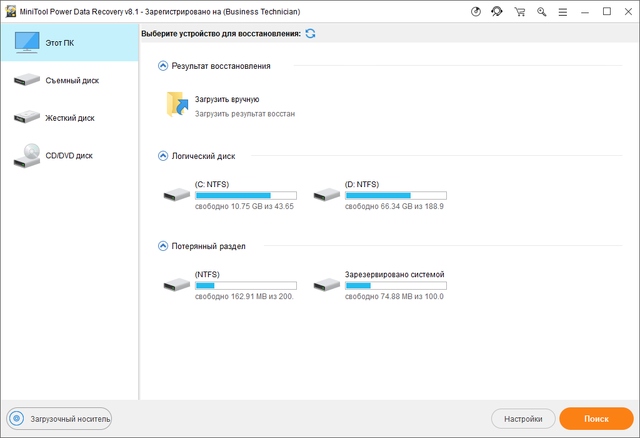Select the Зарезервировано системой drive icon

point(327,285)
